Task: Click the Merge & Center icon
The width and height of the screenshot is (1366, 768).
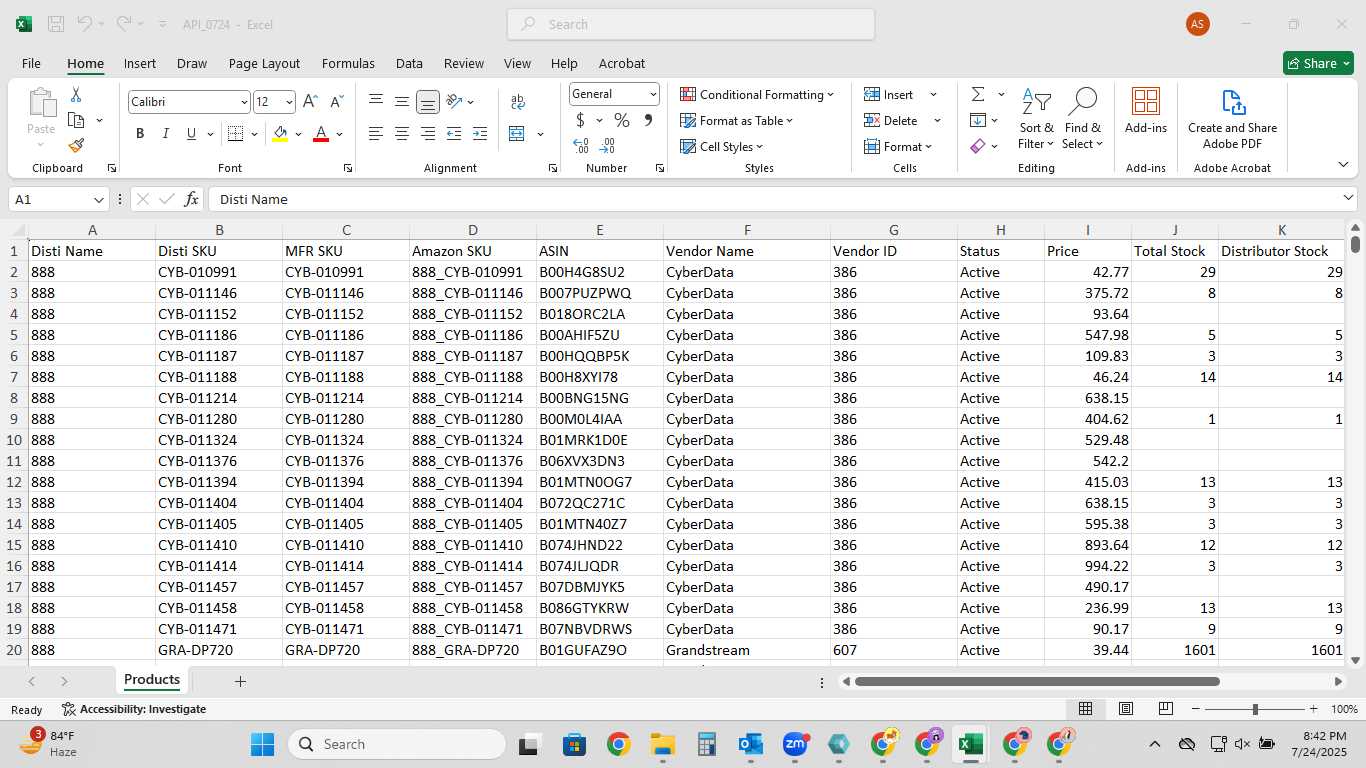Action: 517,134
